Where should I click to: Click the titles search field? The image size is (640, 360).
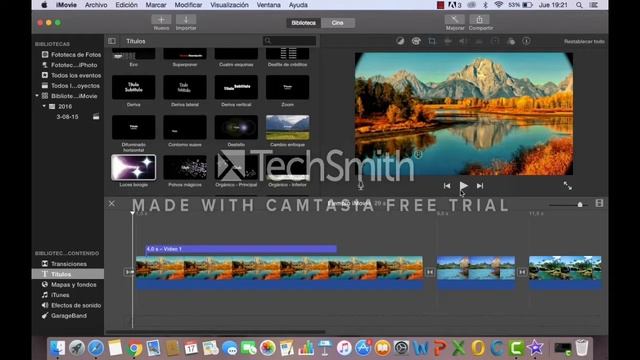[x=289, y=41]
